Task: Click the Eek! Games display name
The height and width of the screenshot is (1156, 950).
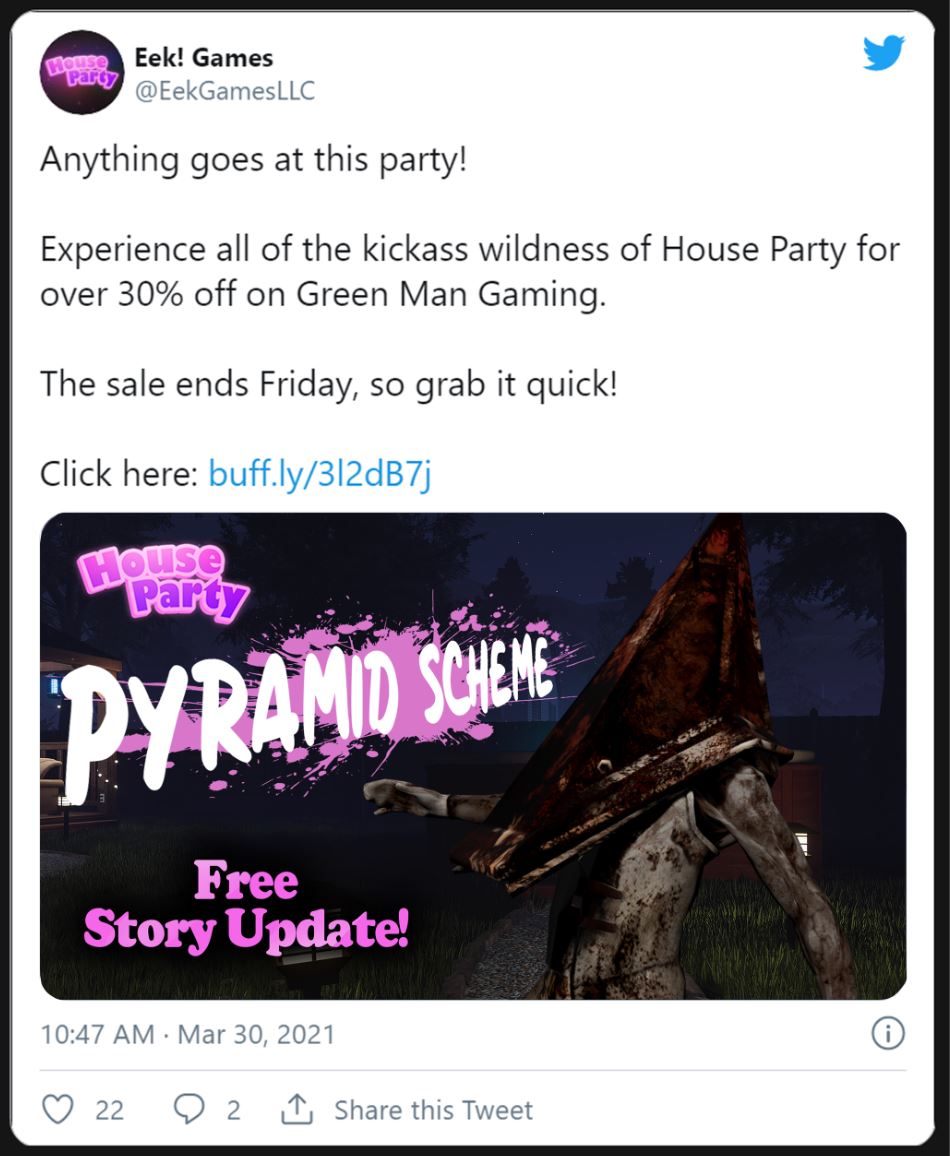Action: click(x=203, y=58)
